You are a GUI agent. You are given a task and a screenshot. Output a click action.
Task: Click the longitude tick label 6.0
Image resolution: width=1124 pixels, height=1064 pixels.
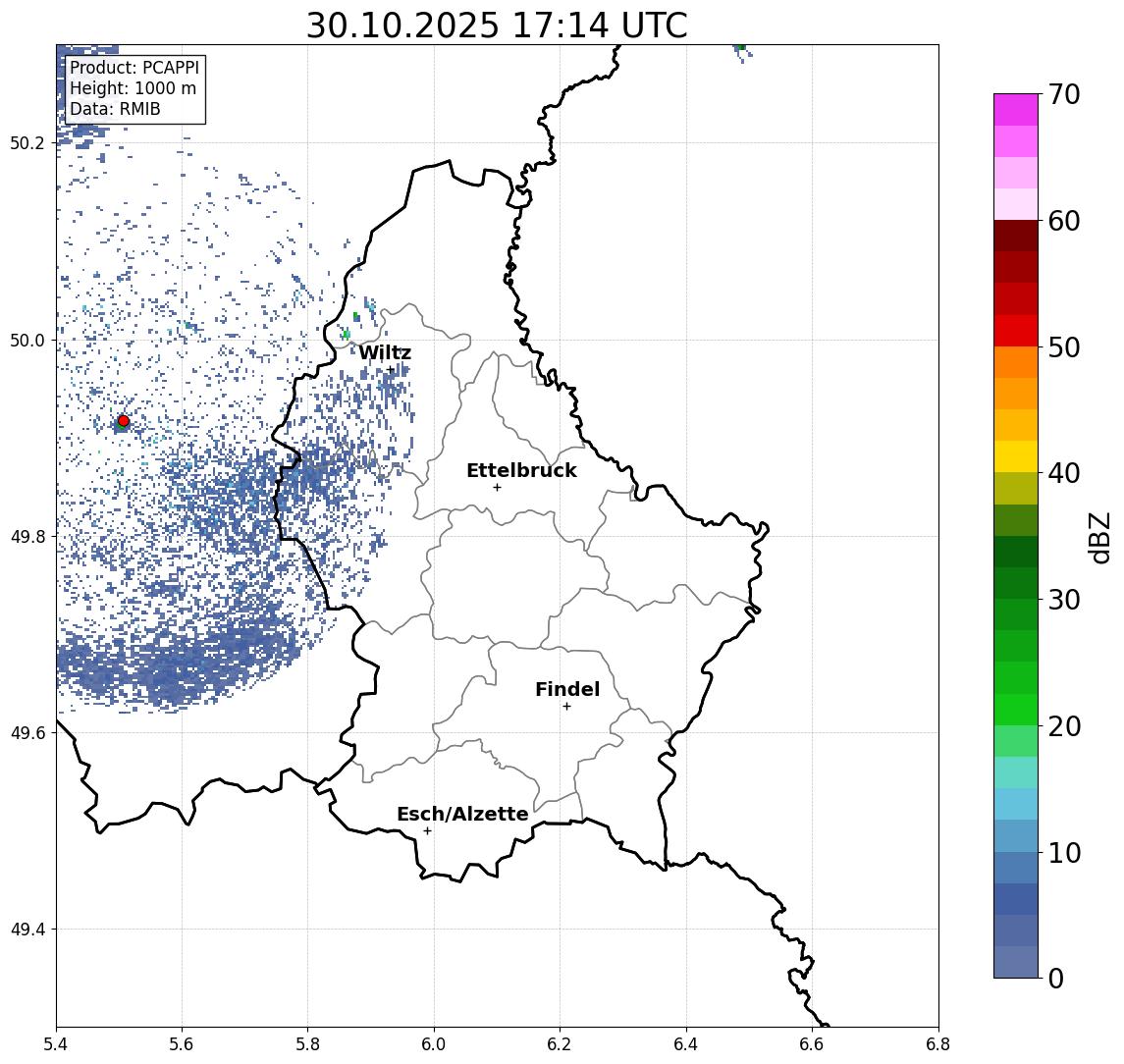point(434,1044)
